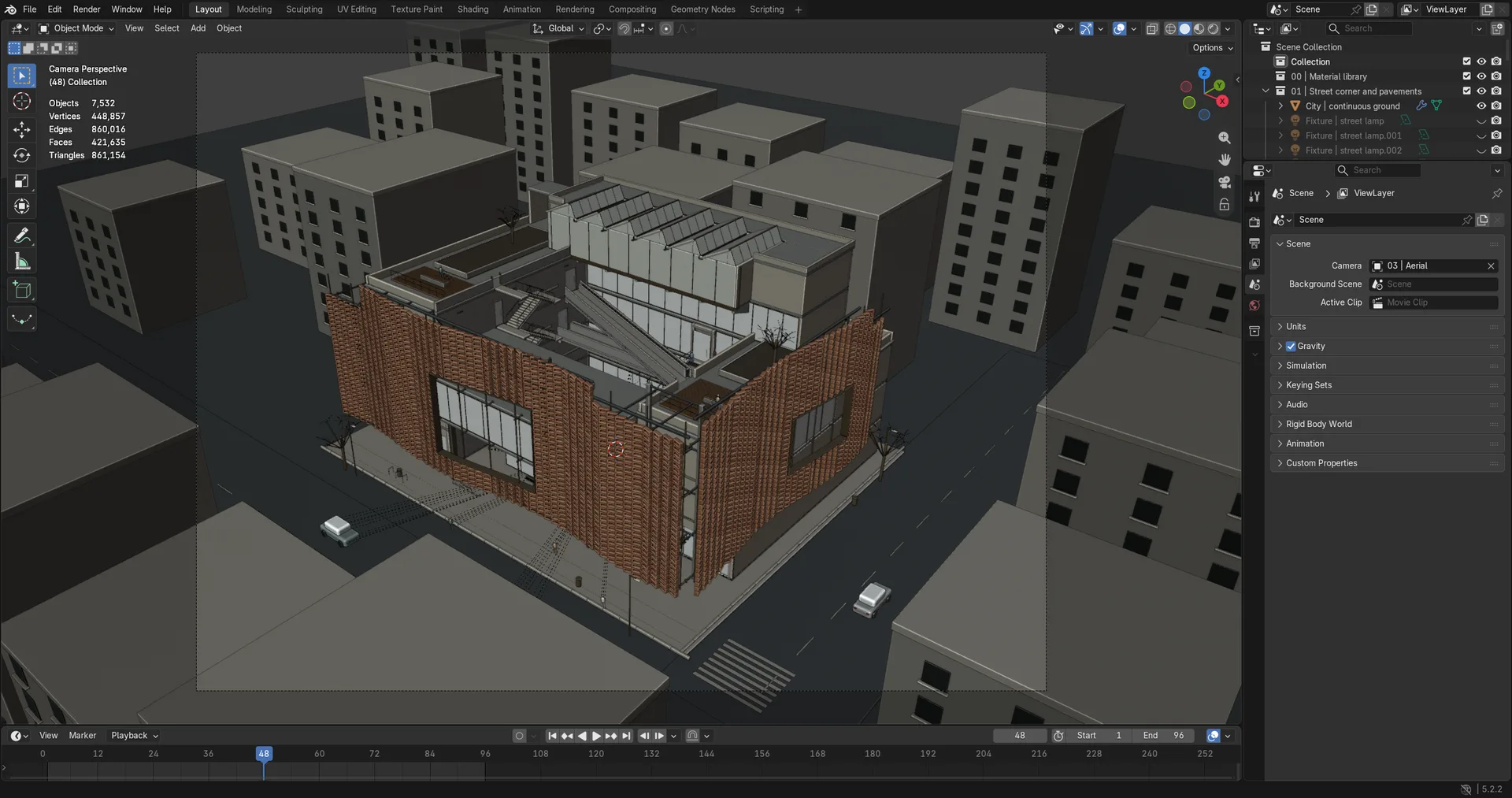Pick the Measure tool
Image resolution: width=1512 pixels, height=798 pixels.
(22, 262)
